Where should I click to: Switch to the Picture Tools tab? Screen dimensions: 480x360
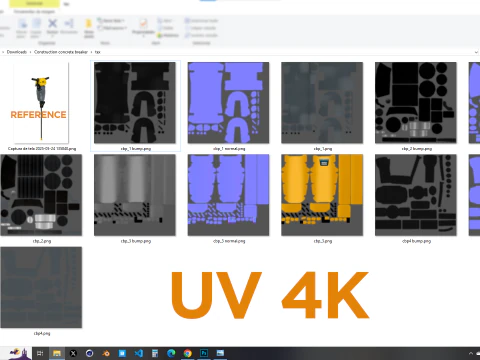tap(34, 11)
